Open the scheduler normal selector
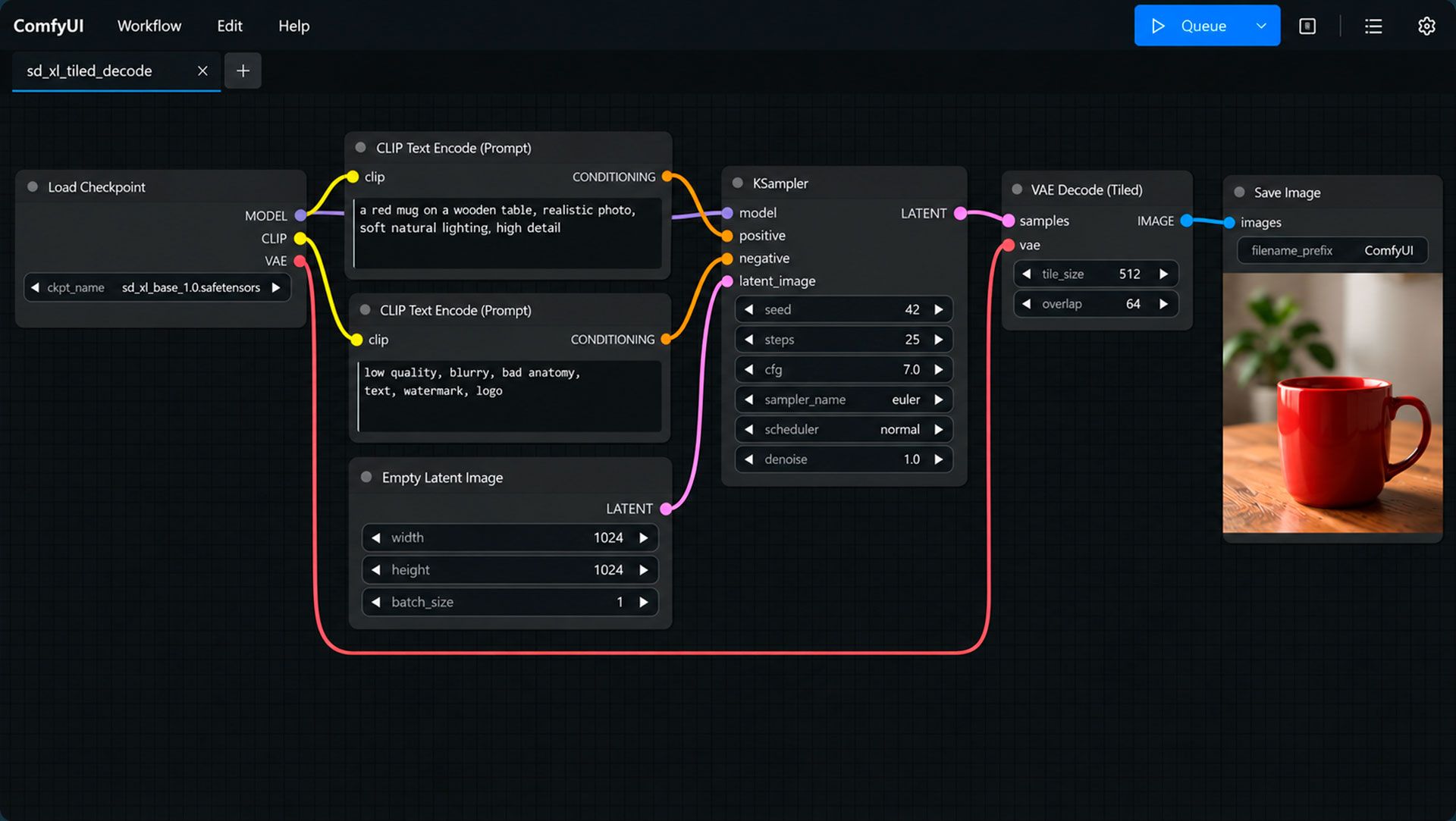 click(843, 429)
